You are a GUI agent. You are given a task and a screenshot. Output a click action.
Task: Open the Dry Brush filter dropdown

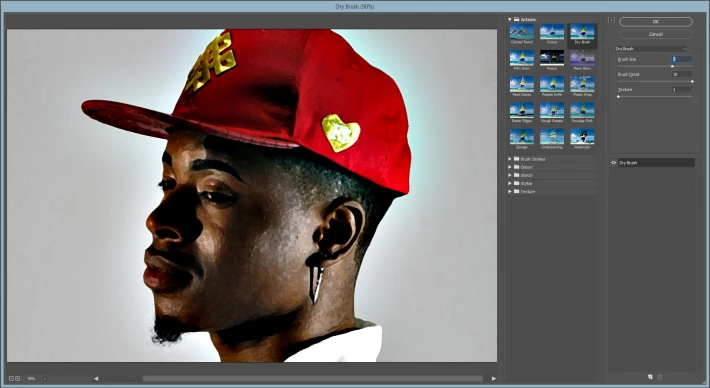[651, 49]
